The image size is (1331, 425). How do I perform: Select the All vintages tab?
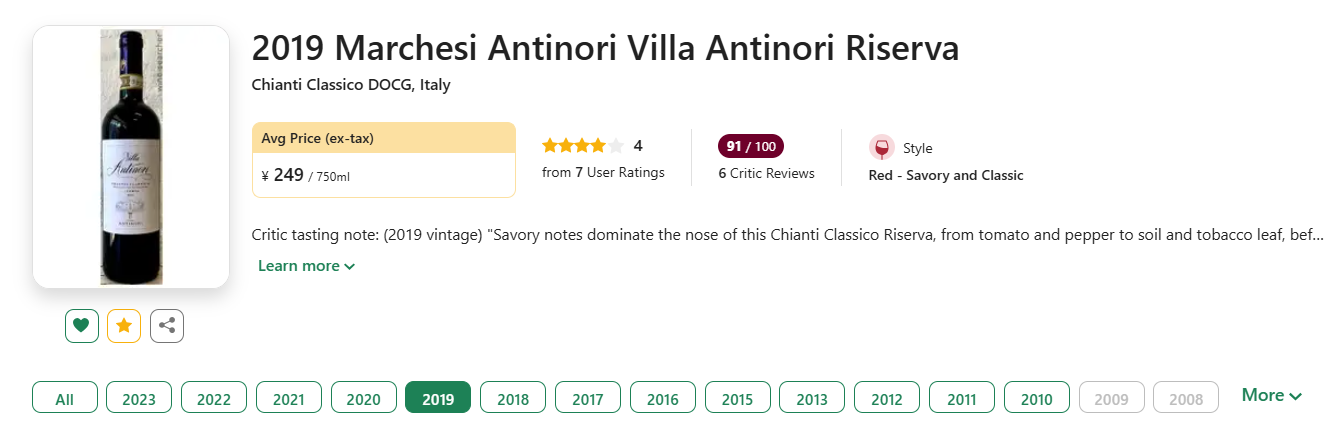65,399
